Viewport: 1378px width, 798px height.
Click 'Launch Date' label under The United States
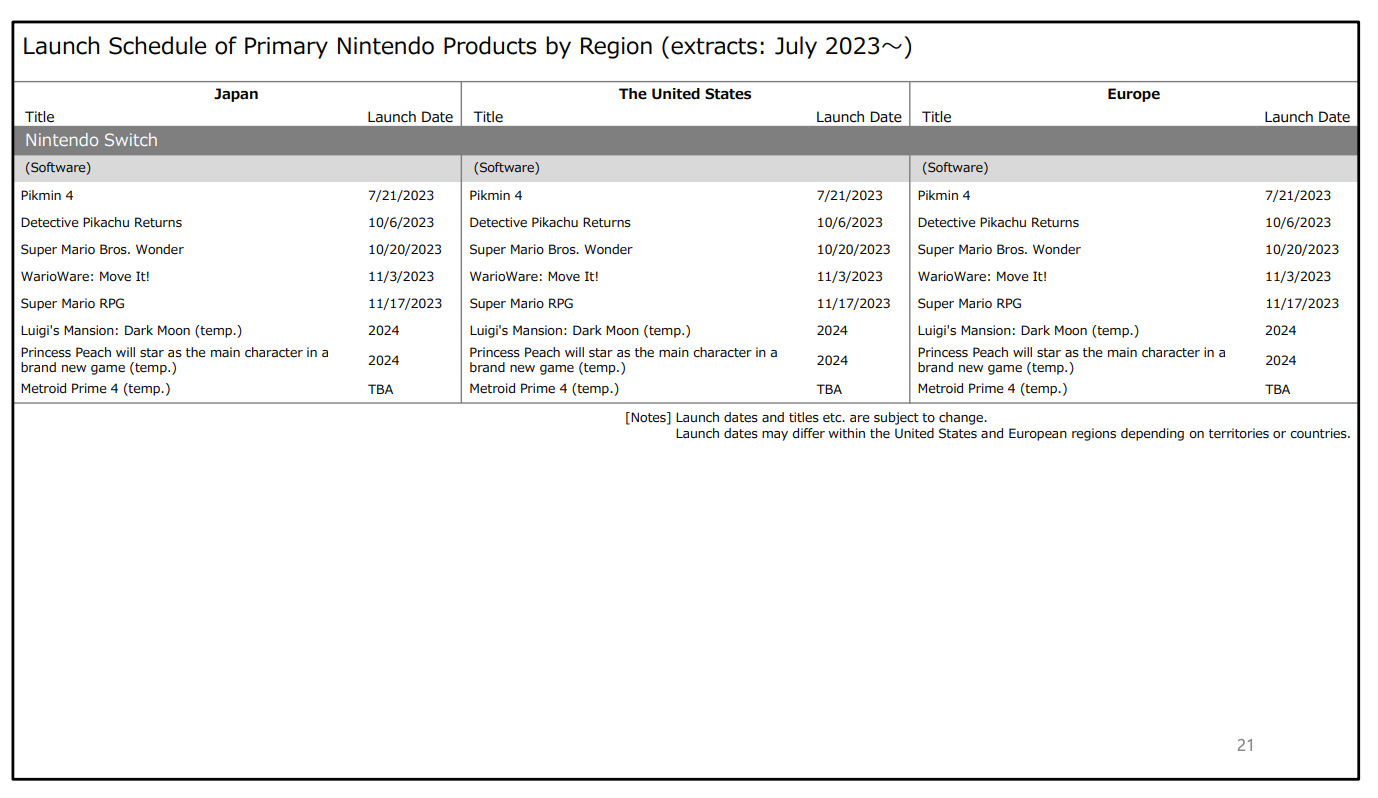[858, 117]
